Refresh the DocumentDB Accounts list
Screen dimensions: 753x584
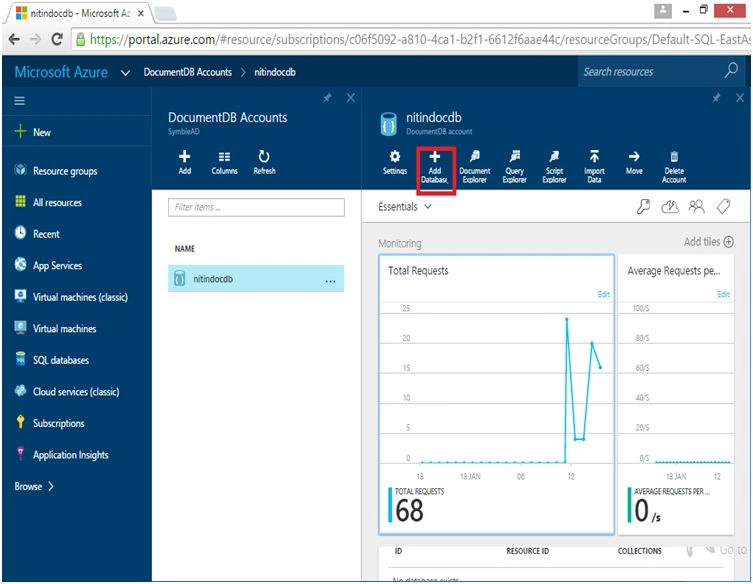(264, 162)
